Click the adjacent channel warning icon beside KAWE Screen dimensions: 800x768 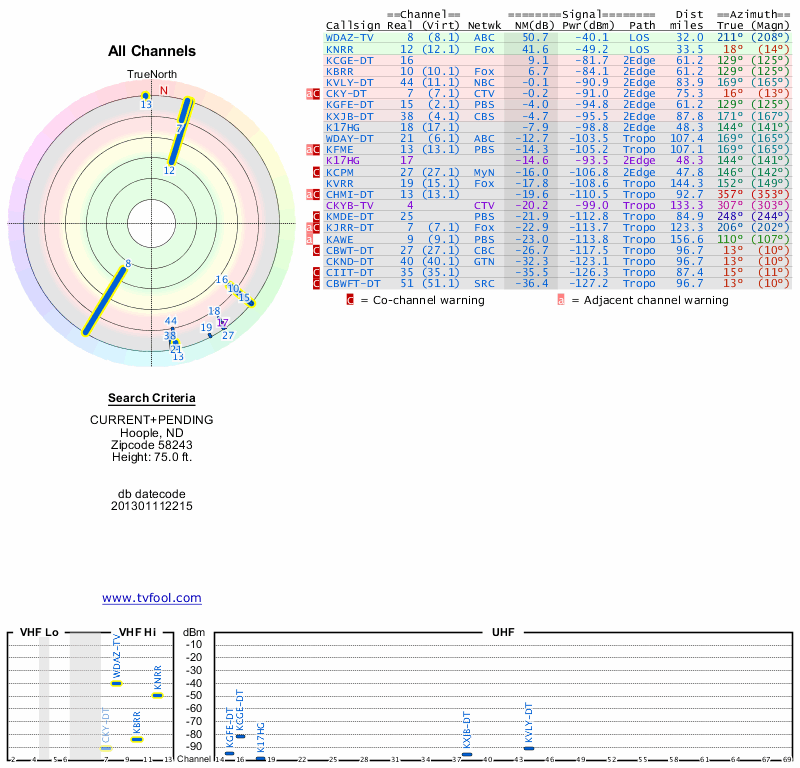(x=310, y=240)
